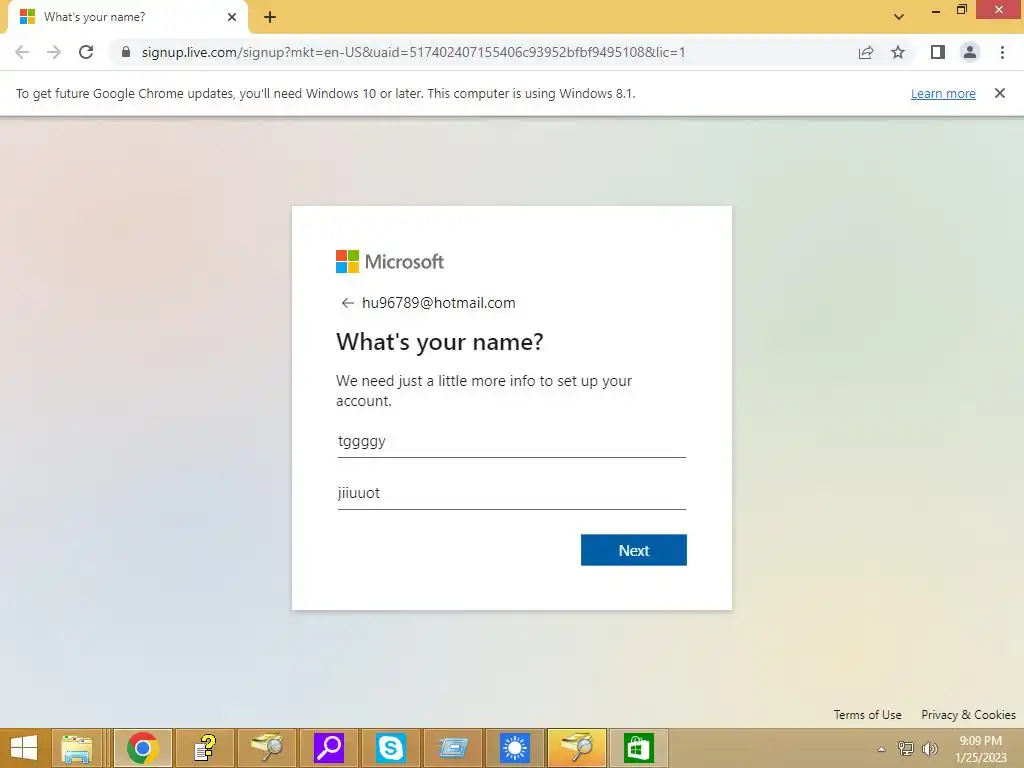The image size is (1024, 768).
Task: Open the tab search dropdown chevron
Action: click(x=899, y=17)
